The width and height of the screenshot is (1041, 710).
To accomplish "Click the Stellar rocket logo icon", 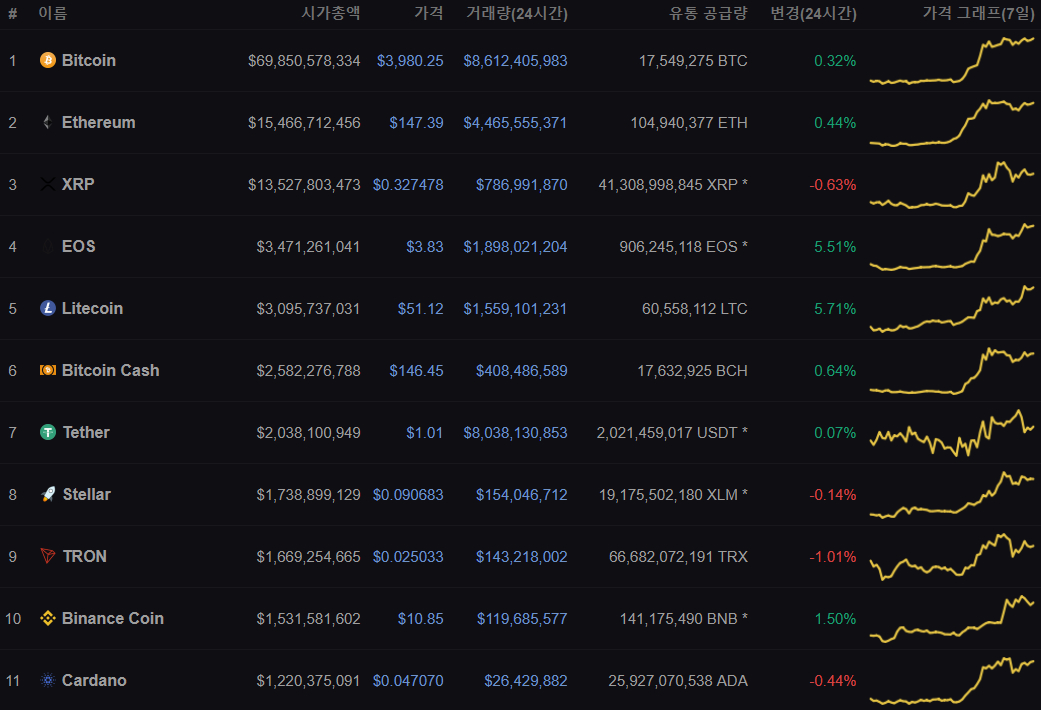I will click(x=48, y=494).
